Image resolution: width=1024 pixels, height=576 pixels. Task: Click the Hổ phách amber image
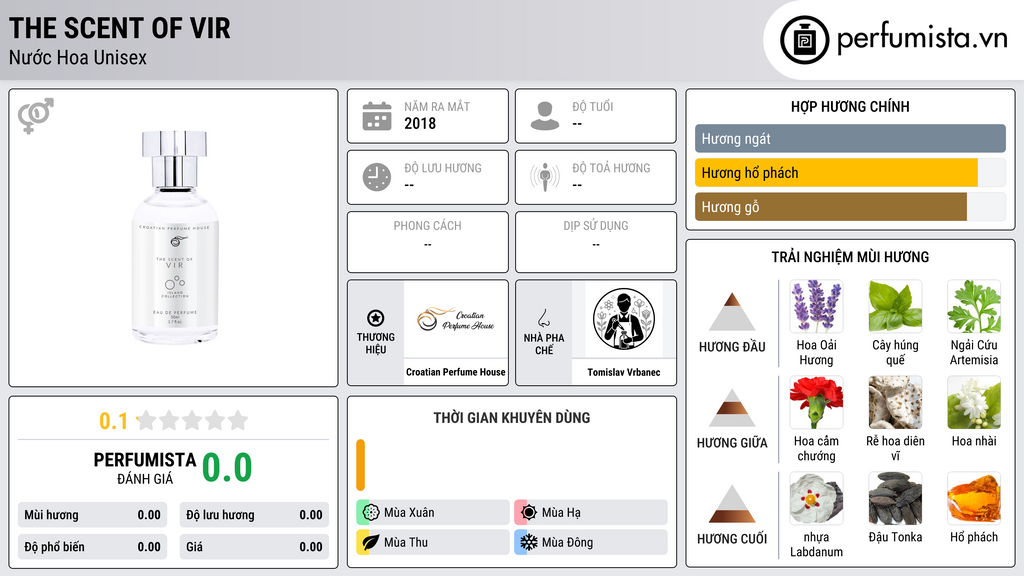pos(974,498)
